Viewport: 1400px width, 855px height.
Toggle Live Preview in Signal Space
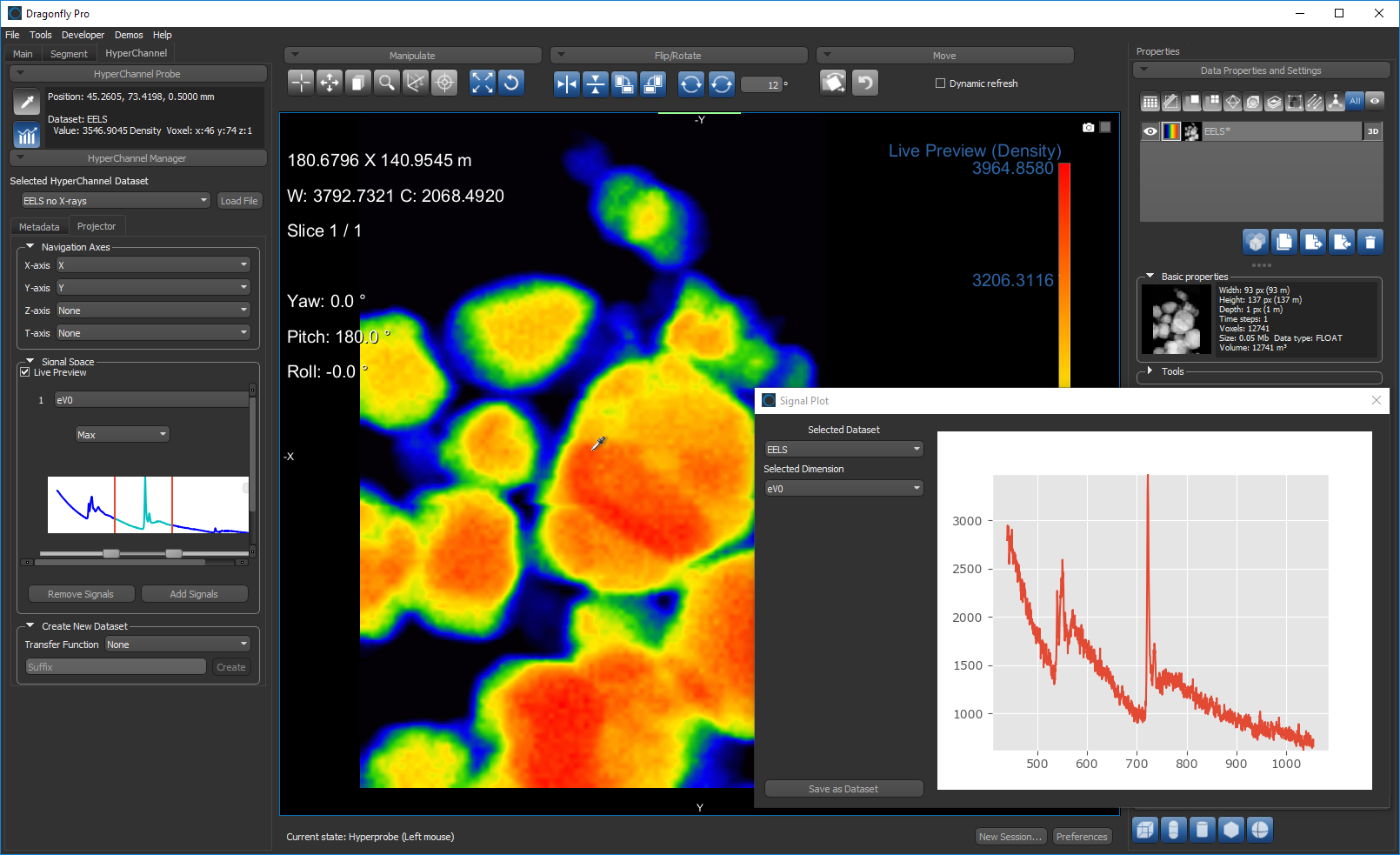[25, 371]
